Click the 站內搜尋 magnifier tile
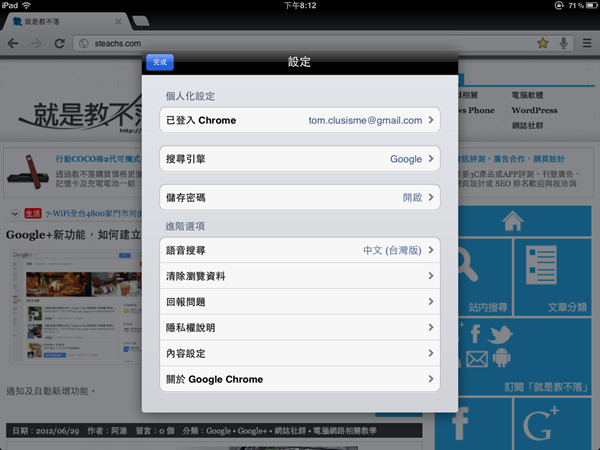The height and width of the screenshot is (450, 600). [485, 277]
